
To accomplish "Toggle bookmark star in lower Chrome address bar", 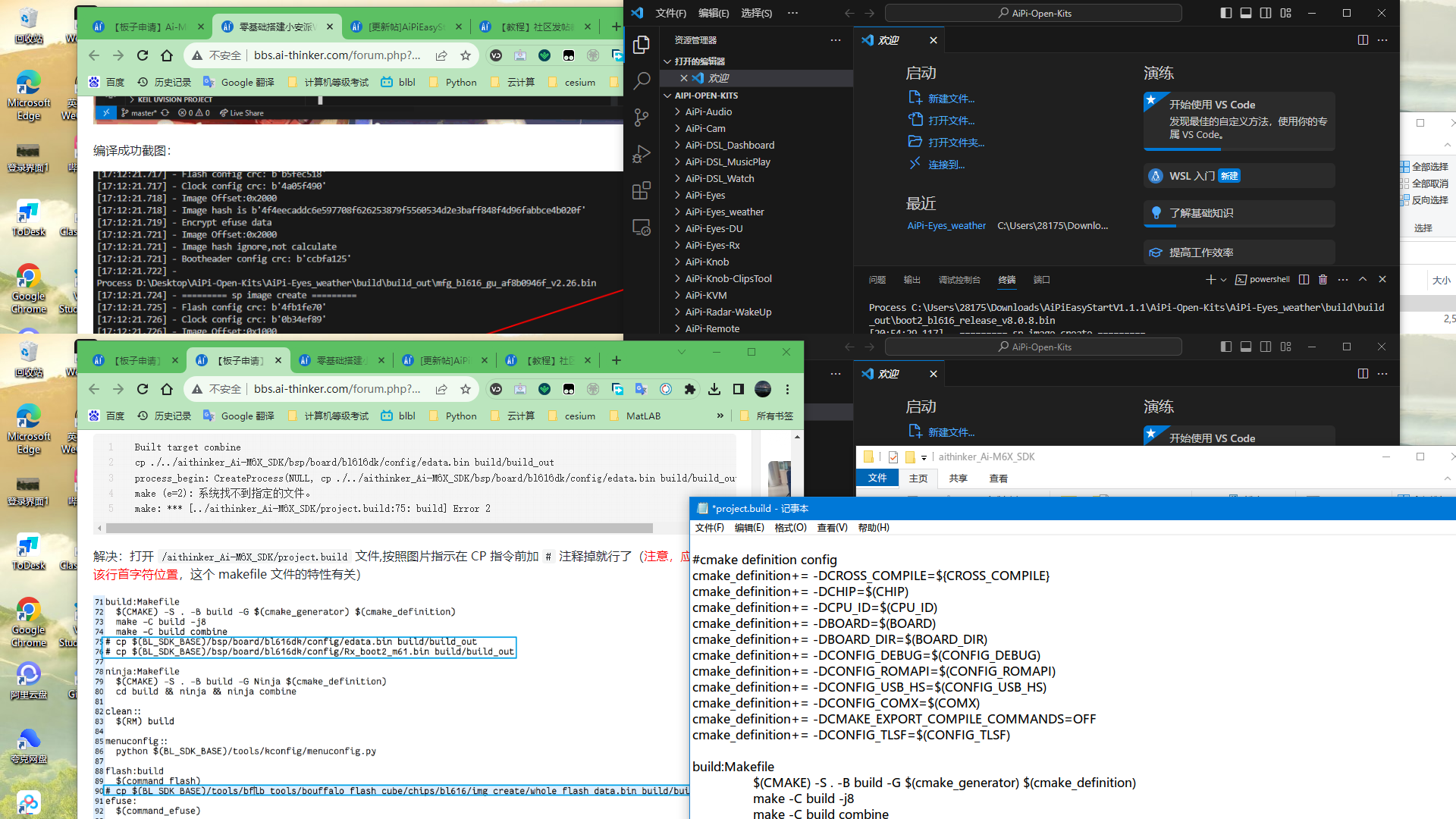I will [466, 389].
